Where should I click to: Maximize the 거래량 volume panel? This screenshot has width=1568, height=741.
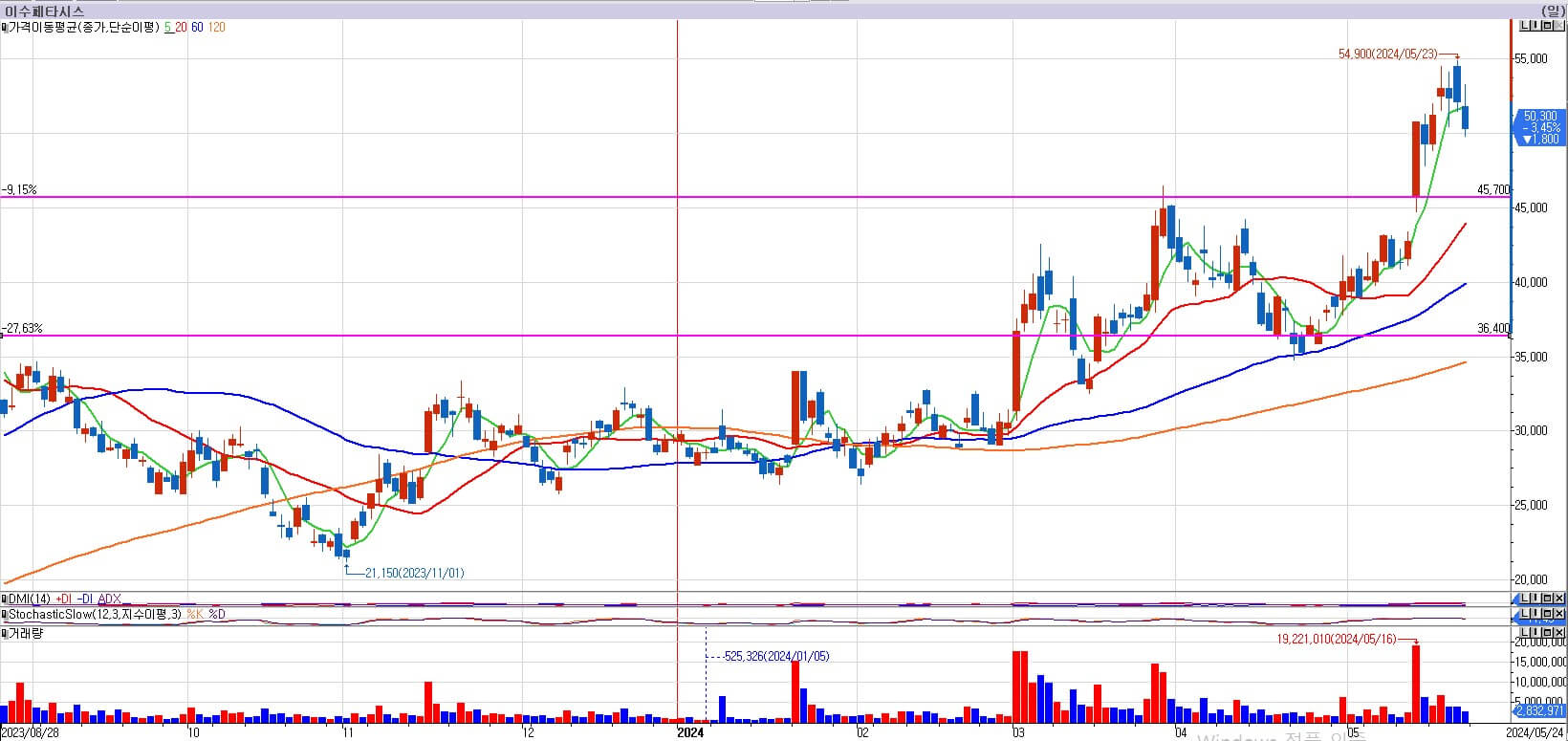(x=1547, y=633)
